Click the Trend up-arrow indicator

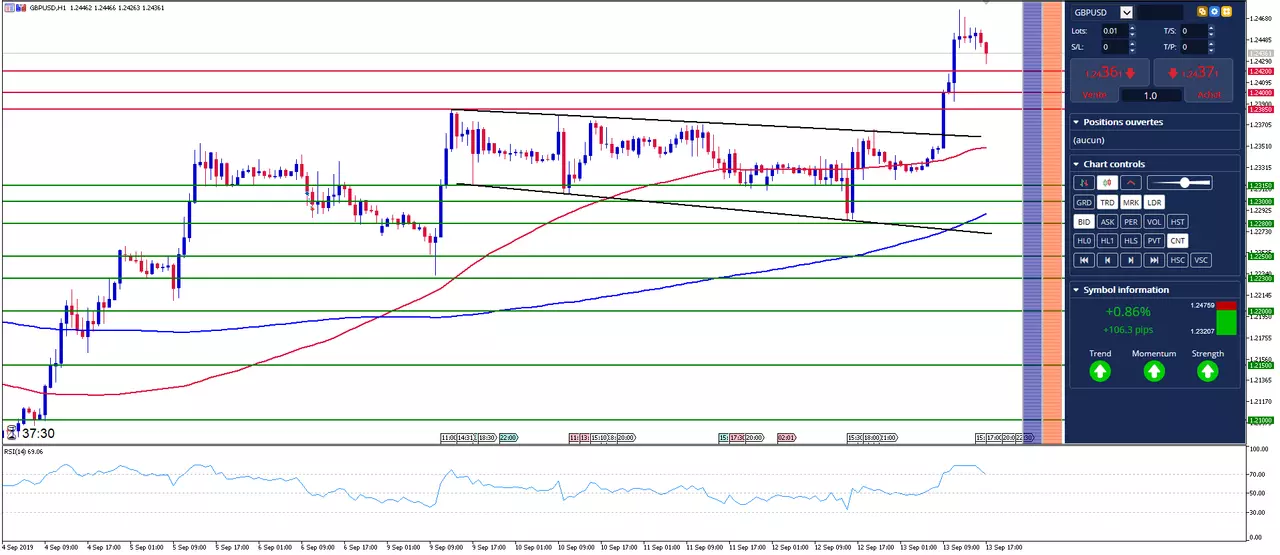[1100, 372]
